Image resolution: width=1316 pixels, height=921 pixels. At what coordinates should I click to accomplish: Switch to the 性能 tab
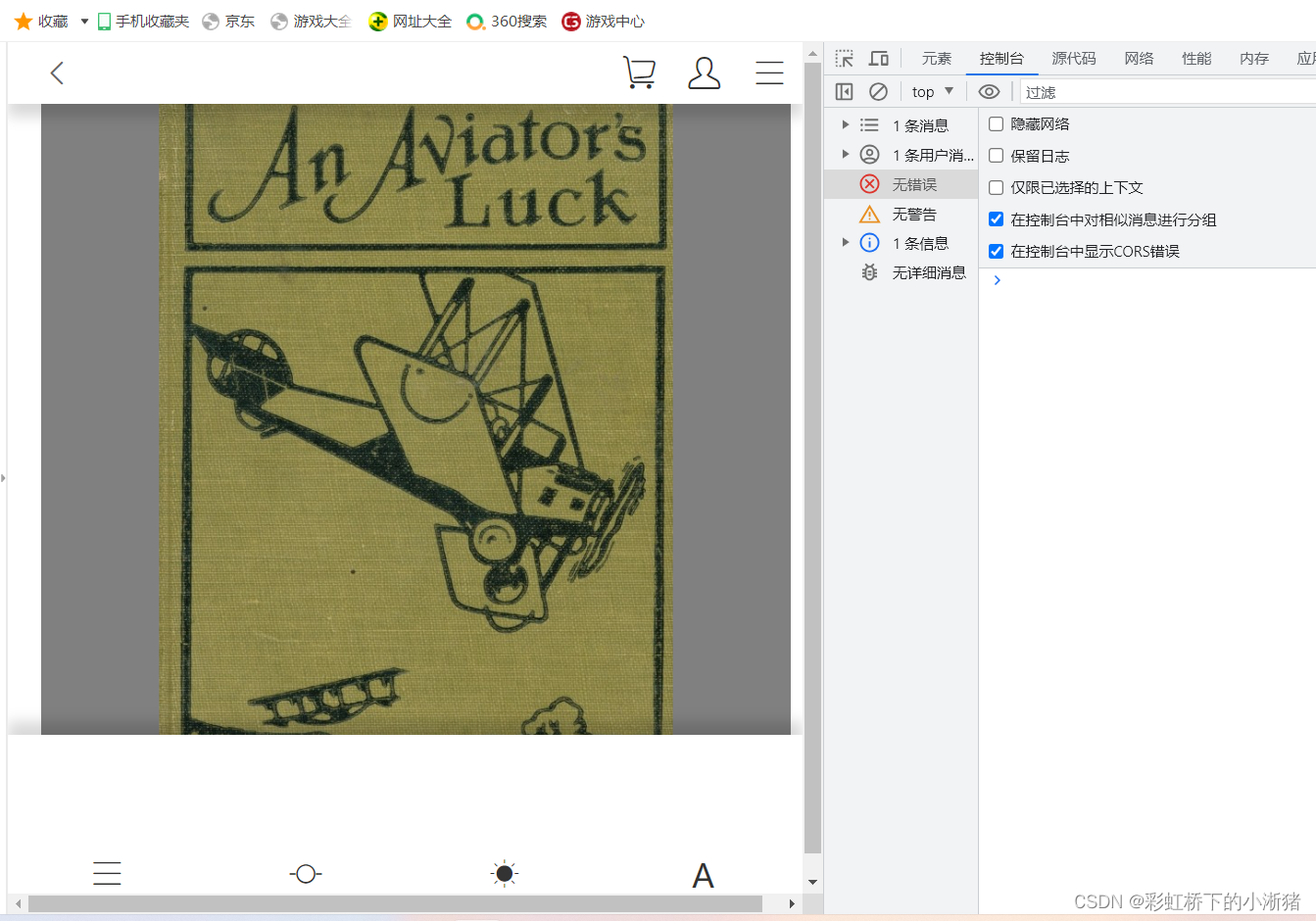point(1196,59)
